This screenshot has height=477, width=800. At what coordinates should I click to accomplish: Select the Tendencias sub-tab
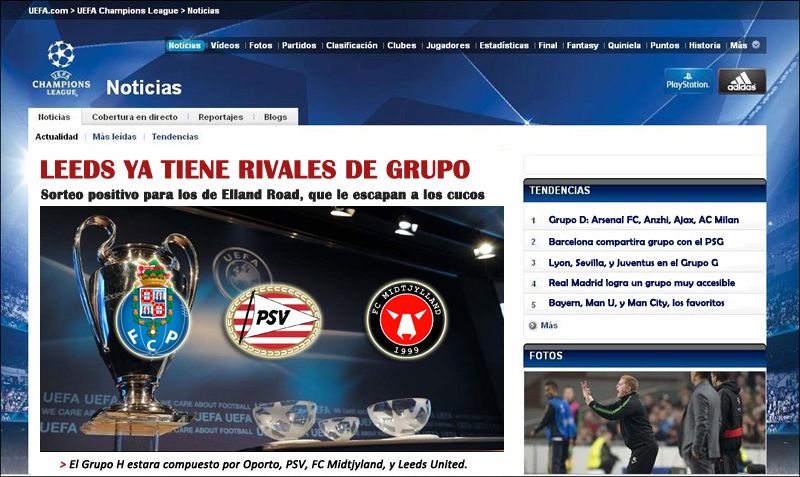175,137
